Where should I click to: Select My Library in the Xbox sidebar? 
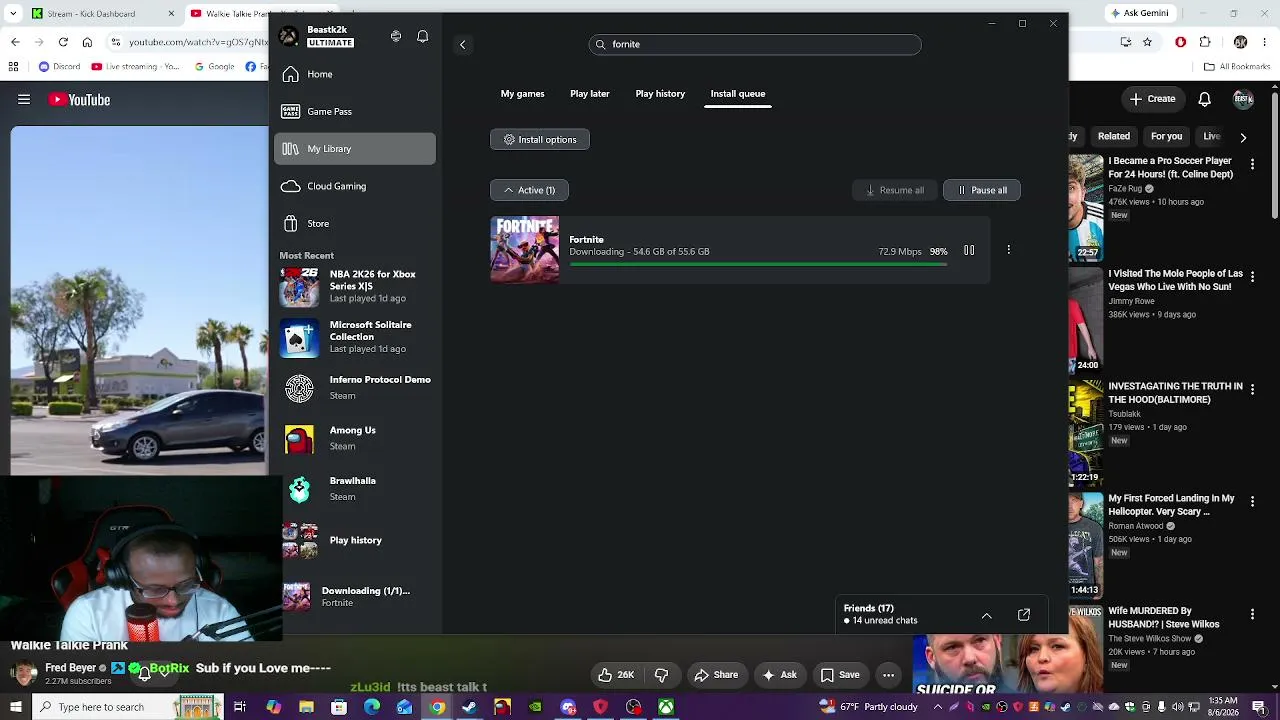[355, 149]
